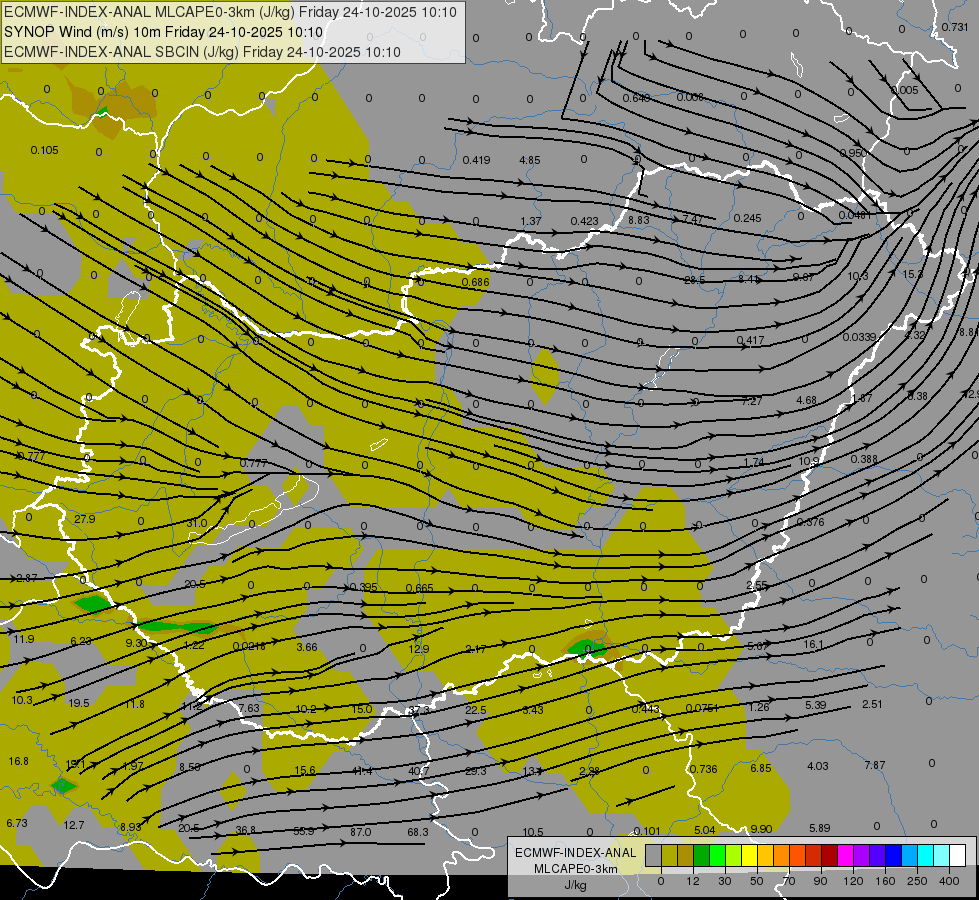Click the map value 19.5
Screen dimensions: 979x900
(79, 703)
